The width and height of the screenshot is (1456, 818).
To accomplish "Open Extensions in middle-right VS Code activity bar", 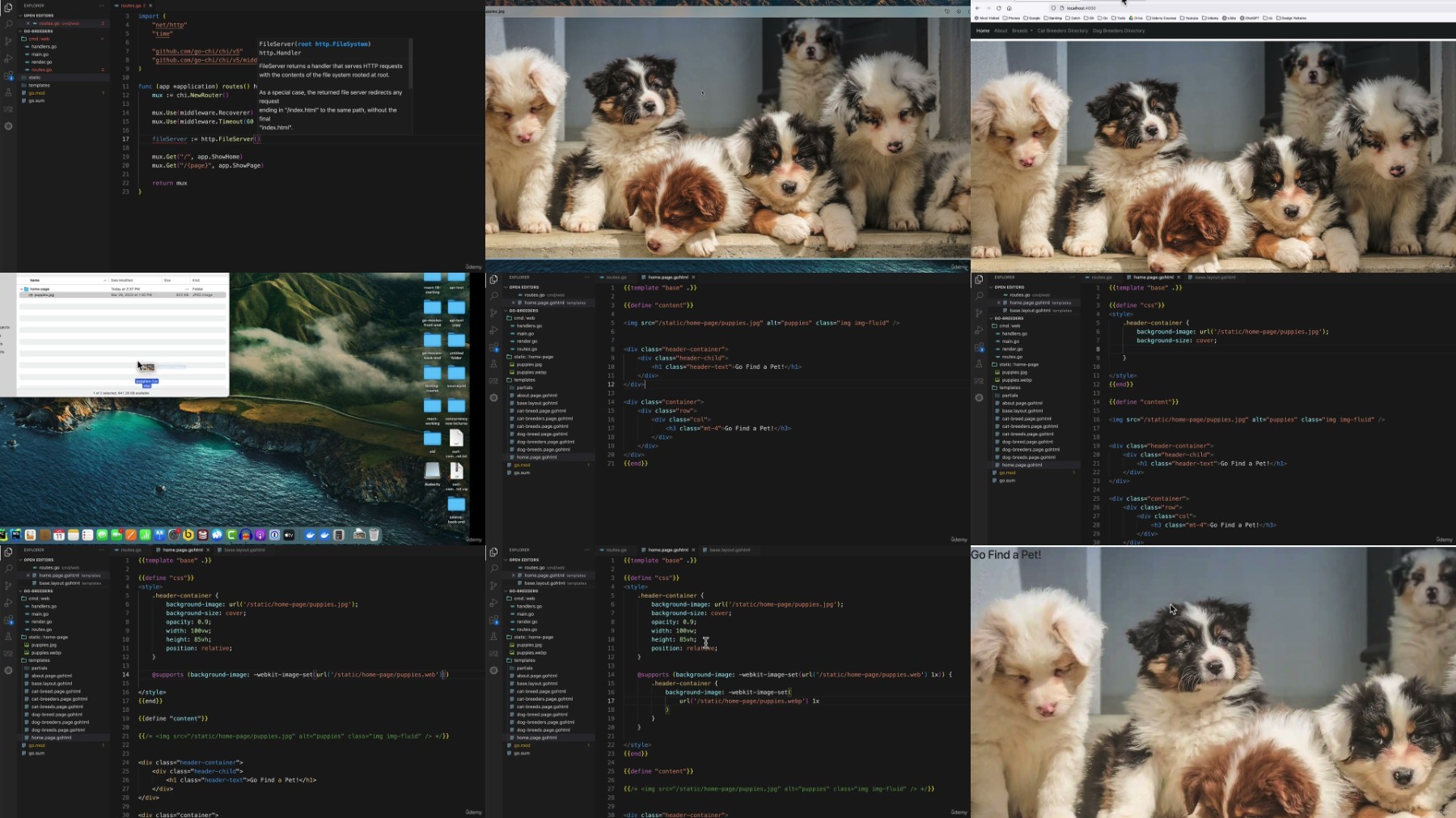I will click(979, 347).
